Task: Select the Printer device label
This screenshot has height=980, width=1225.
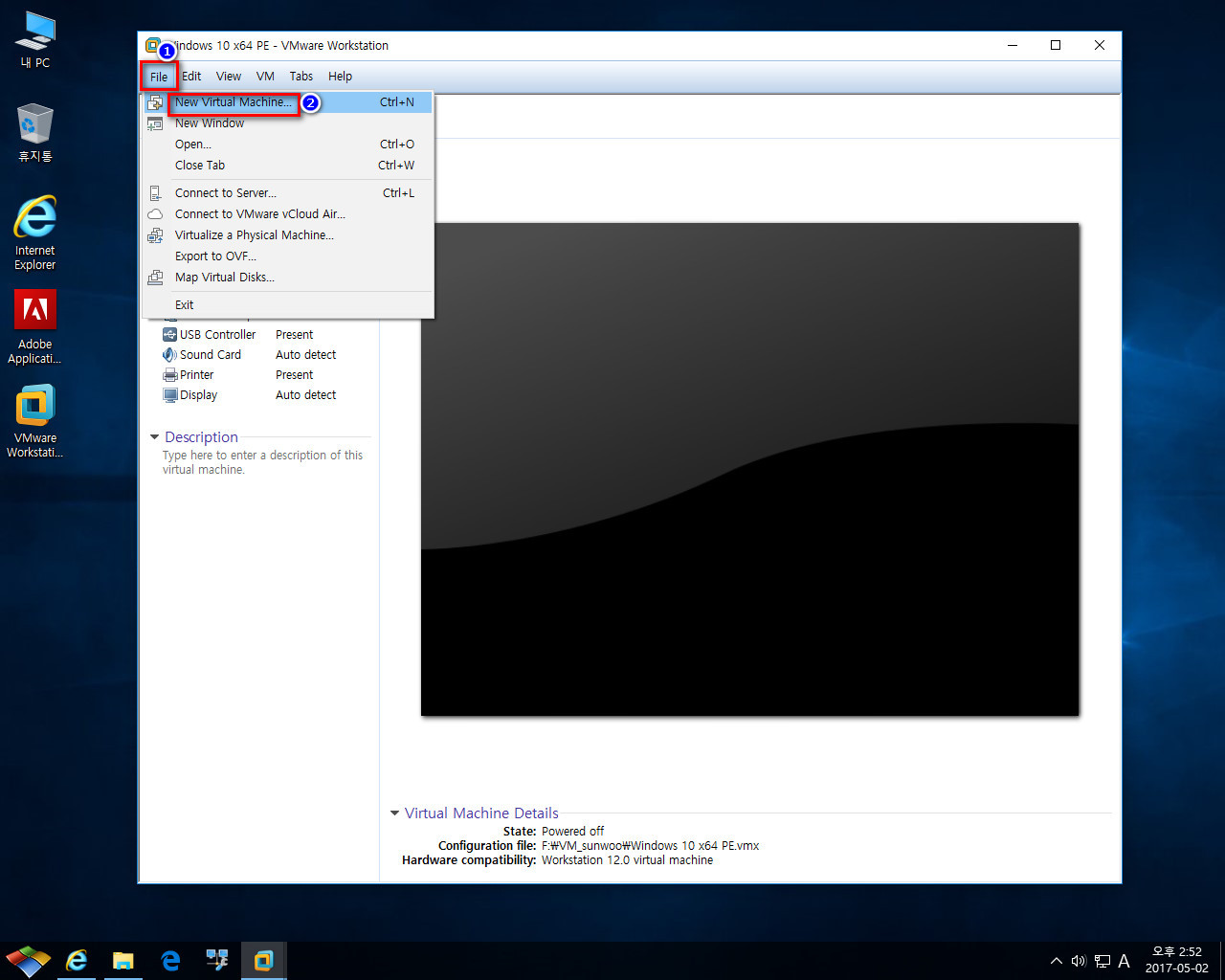Action: click(196, 375)
